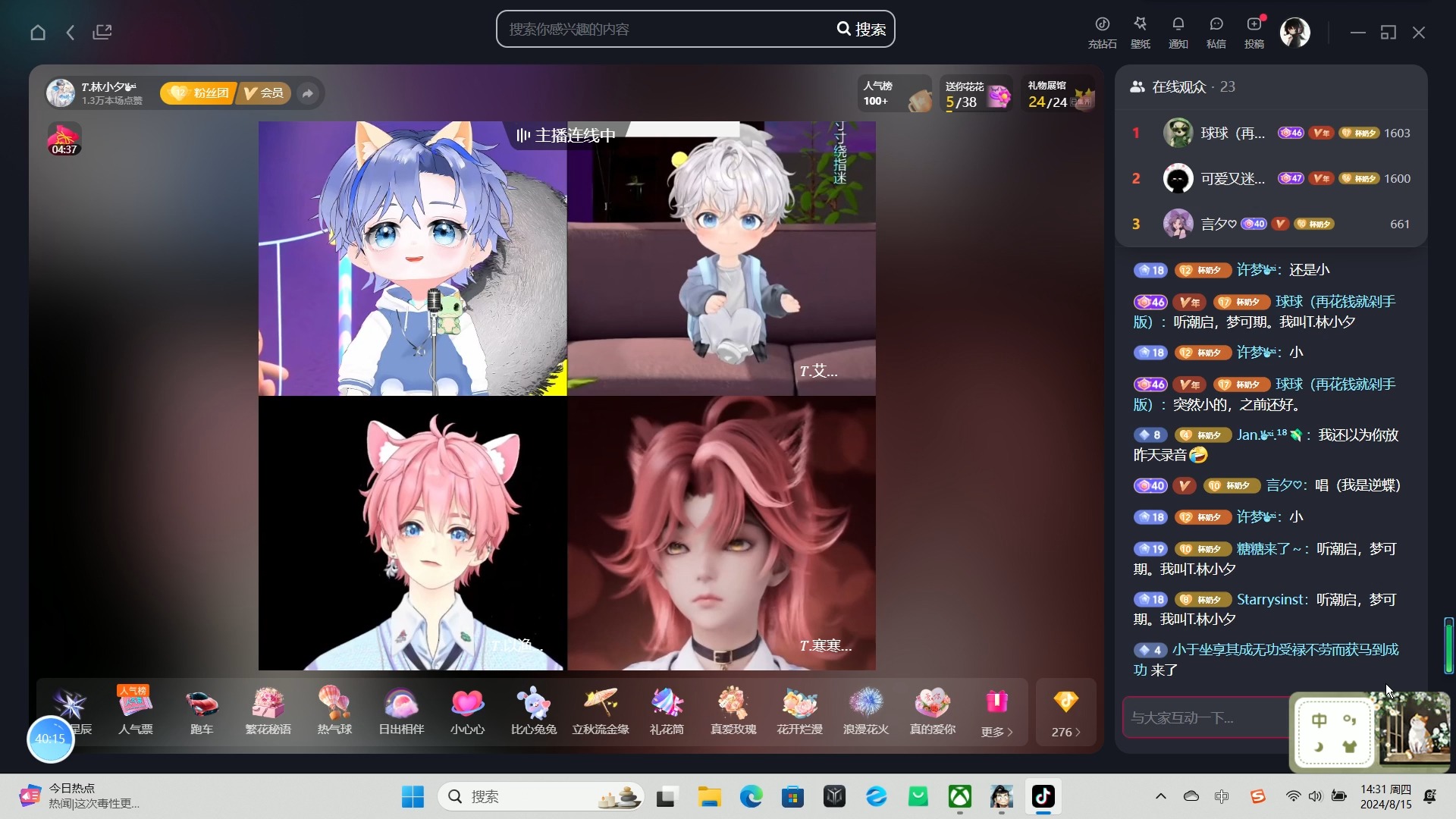
Task: Click the green chat scrollbar handle
Action: pyautogui.click(x=1448, y=645)
